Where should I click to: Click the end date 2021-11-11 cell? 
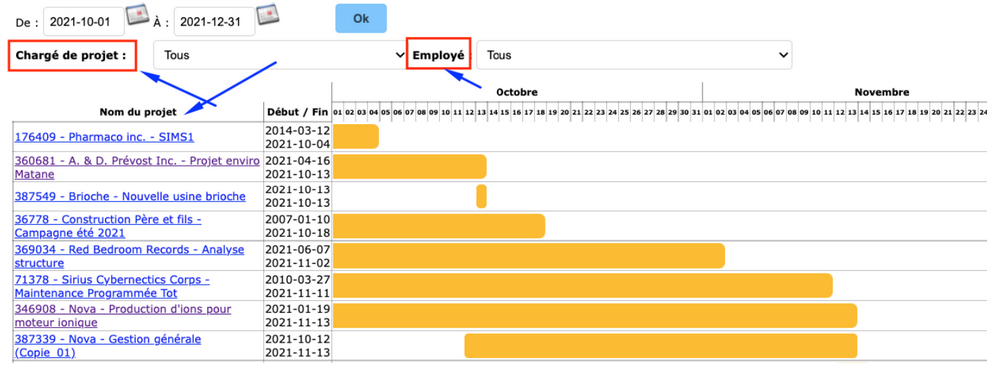[298, 293]
